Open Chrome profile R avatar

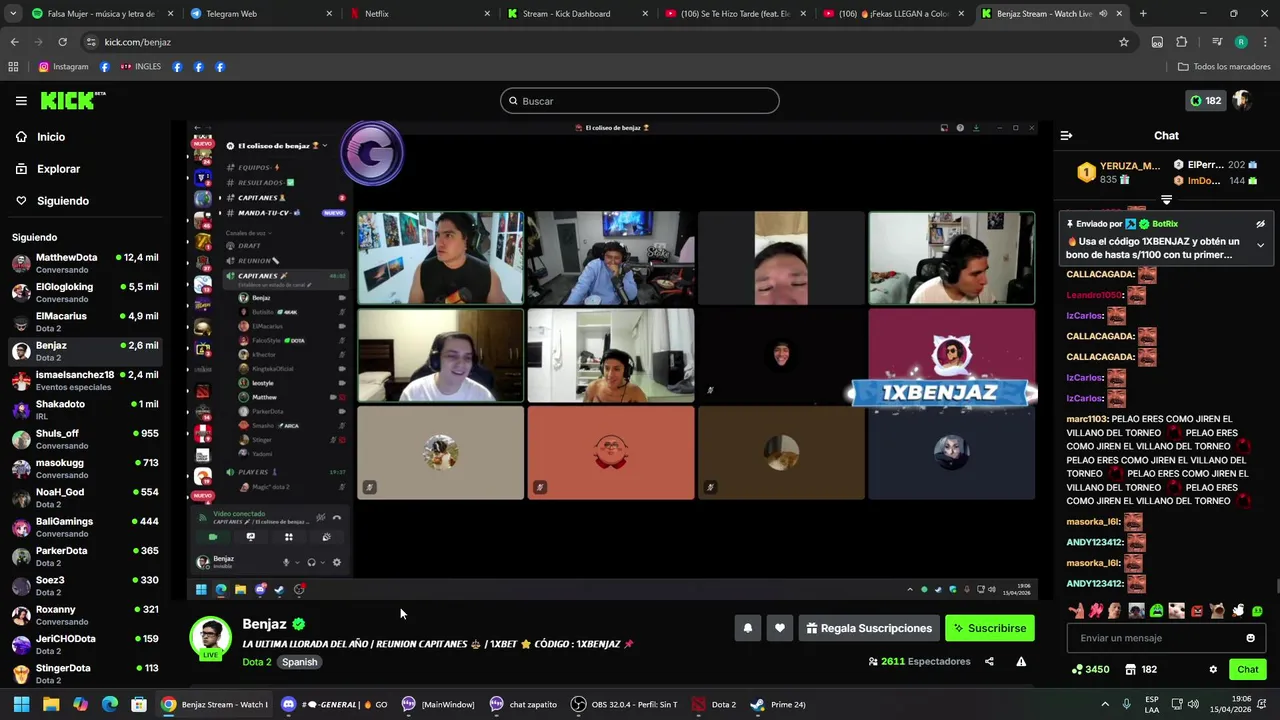(1241, 42)
